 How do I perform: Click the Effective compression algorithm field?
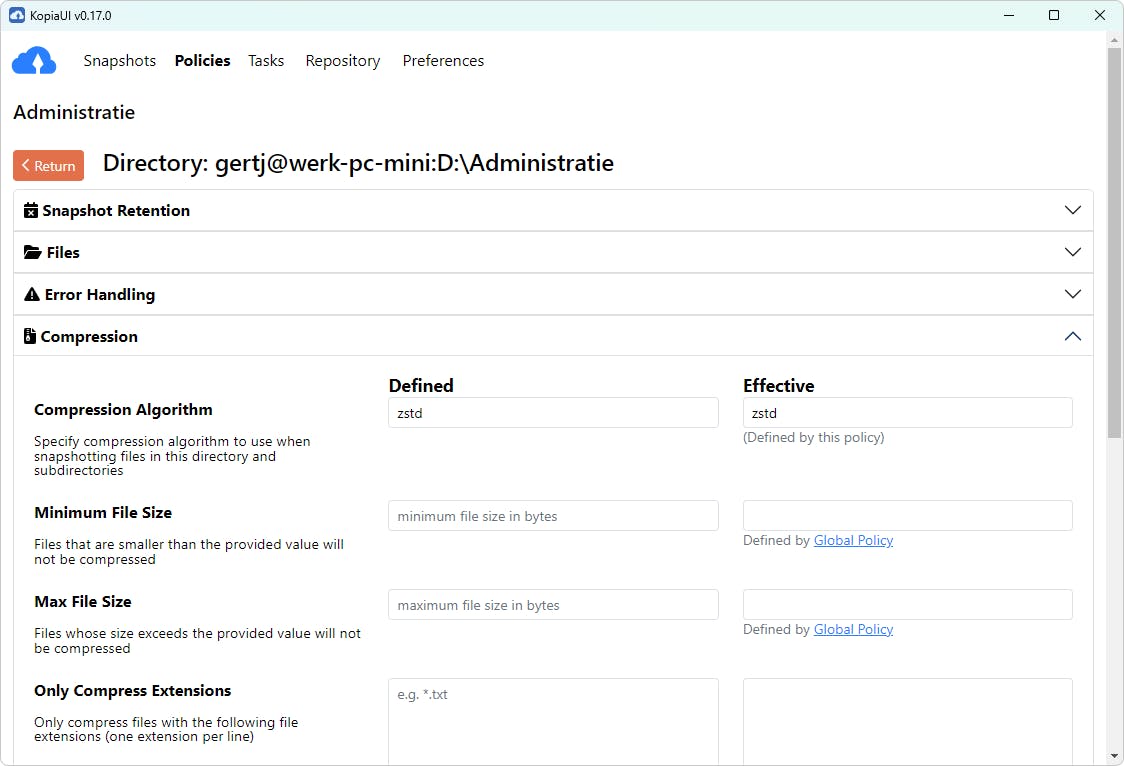coord(908,413)
